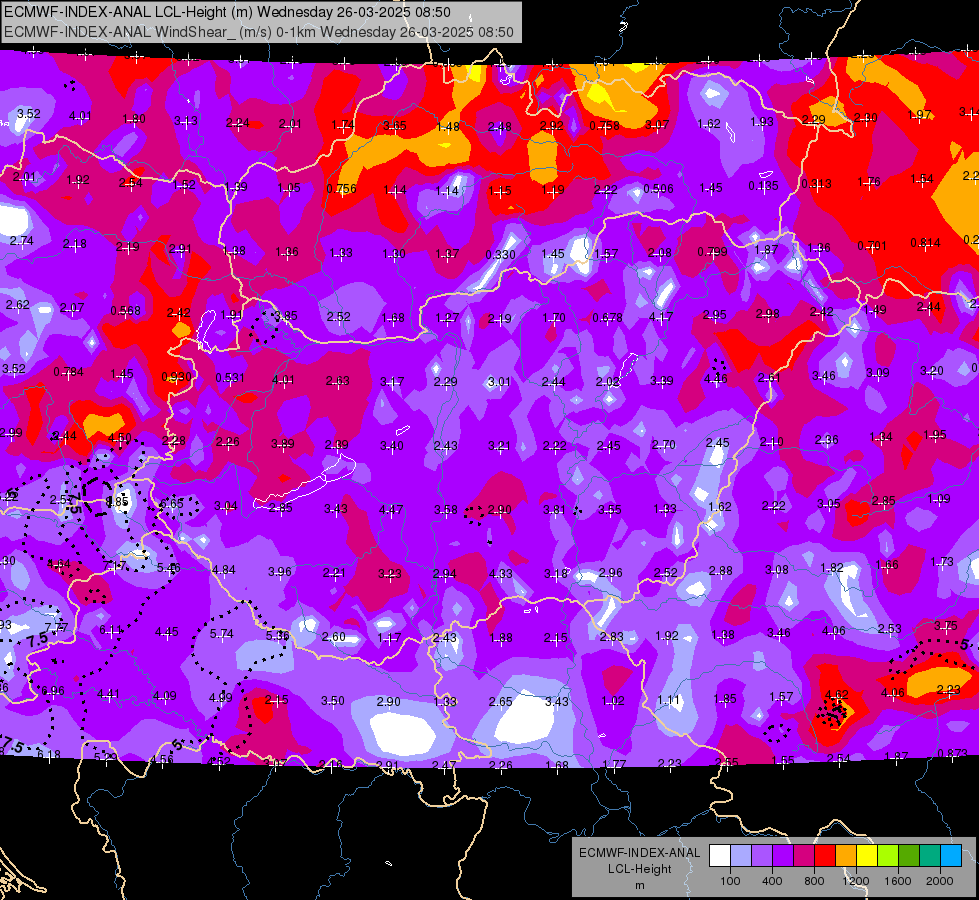Click the grid value 0.531
Image resolution: width=979 pixels, height=900 pixels.
[230, 378]
